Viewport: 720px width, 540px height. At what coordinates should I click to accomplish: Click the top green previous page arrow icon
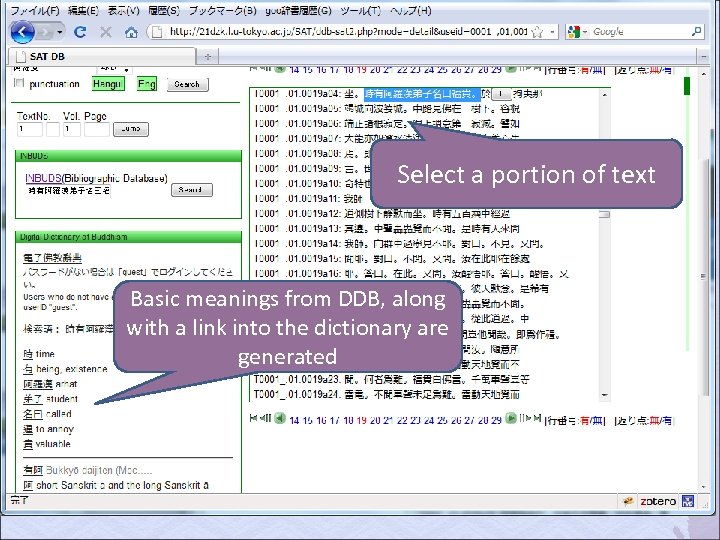coord(280,69)
